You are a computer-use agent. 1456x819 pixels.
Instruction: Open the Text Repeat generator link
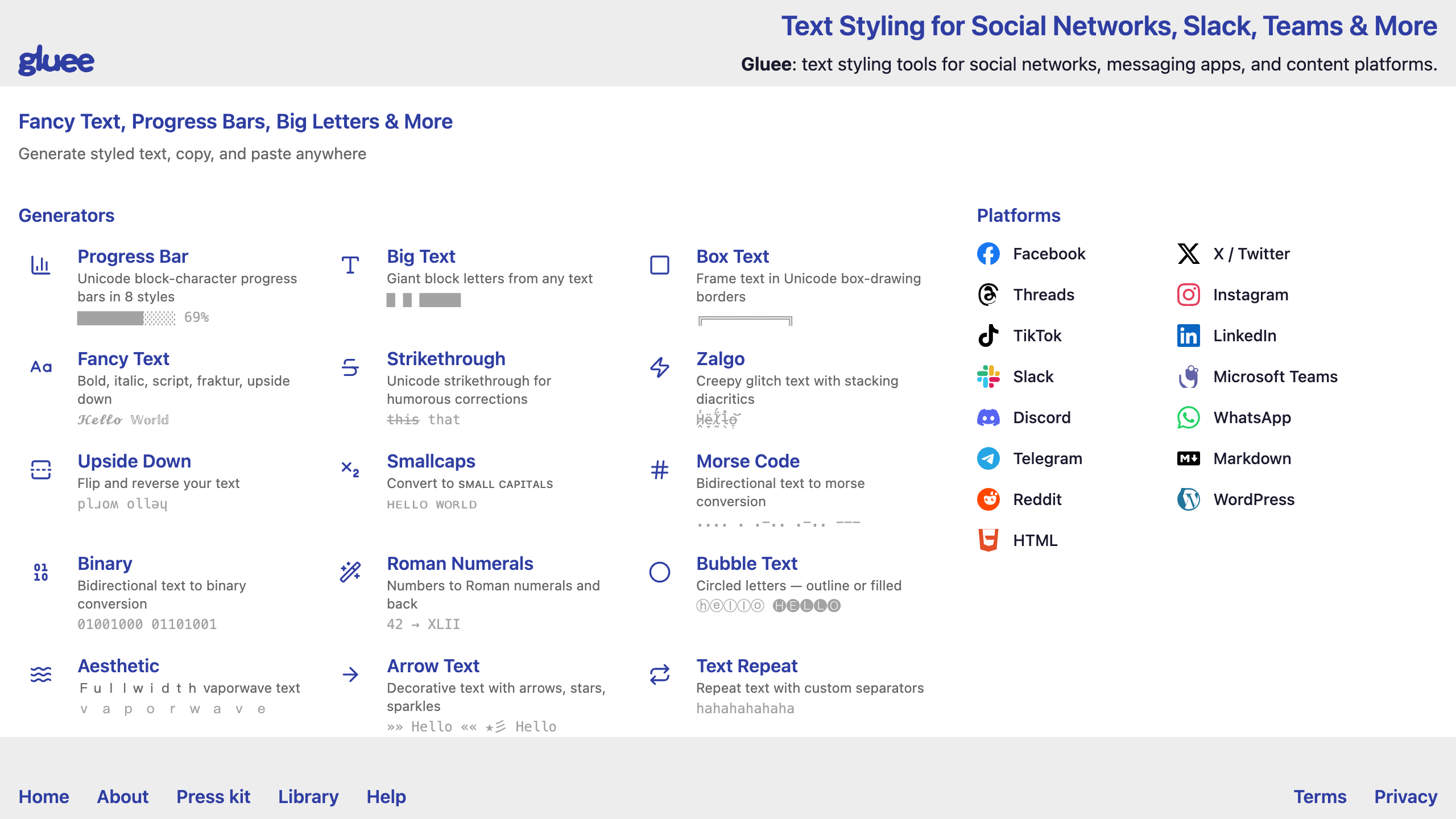pyautogui.click(x=747, y=666)
